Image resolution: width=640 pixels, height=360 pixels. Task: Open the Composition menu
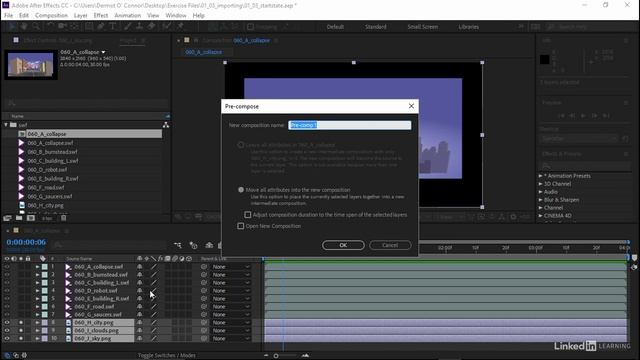point(51,16)
